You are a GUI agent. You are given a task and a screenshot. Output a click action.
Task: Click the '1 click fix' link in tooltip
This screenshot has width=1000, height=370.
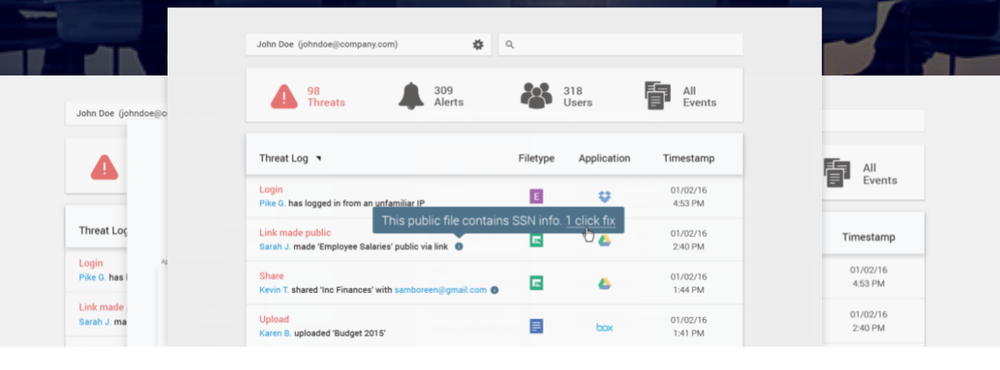591,221
